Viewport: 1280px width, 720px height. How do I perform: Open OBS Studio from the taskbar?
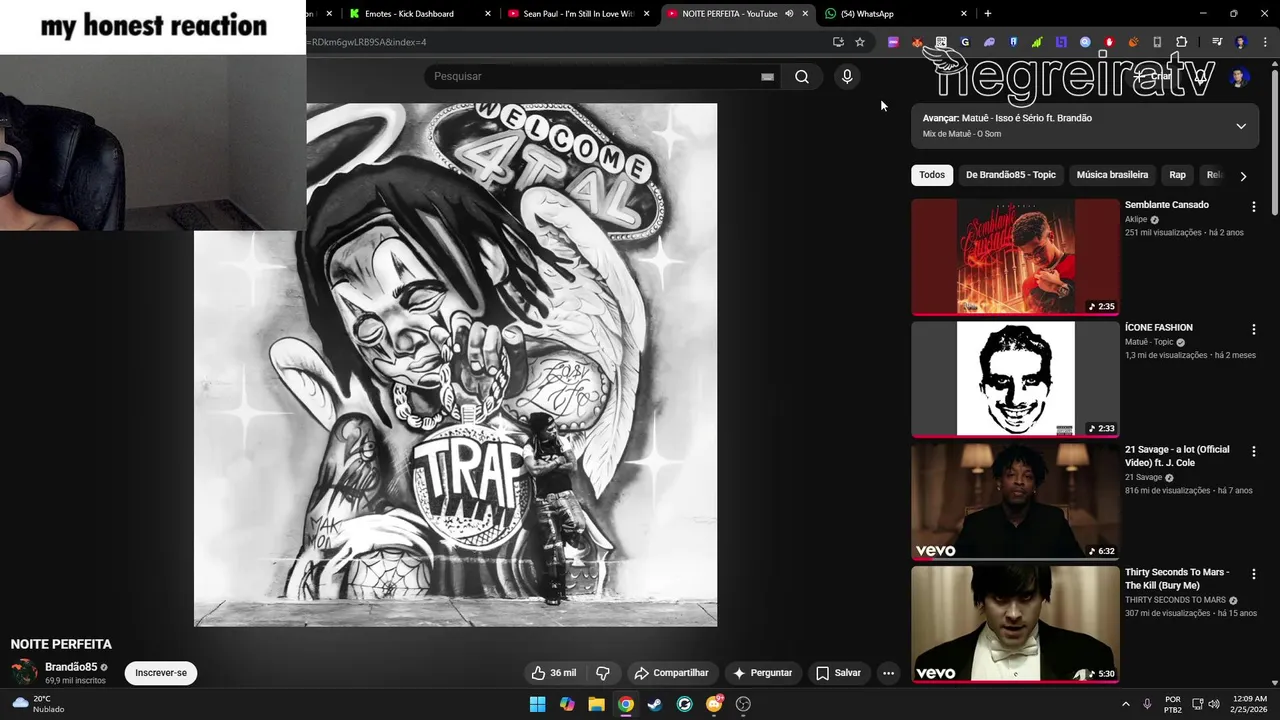pos(743,704)
